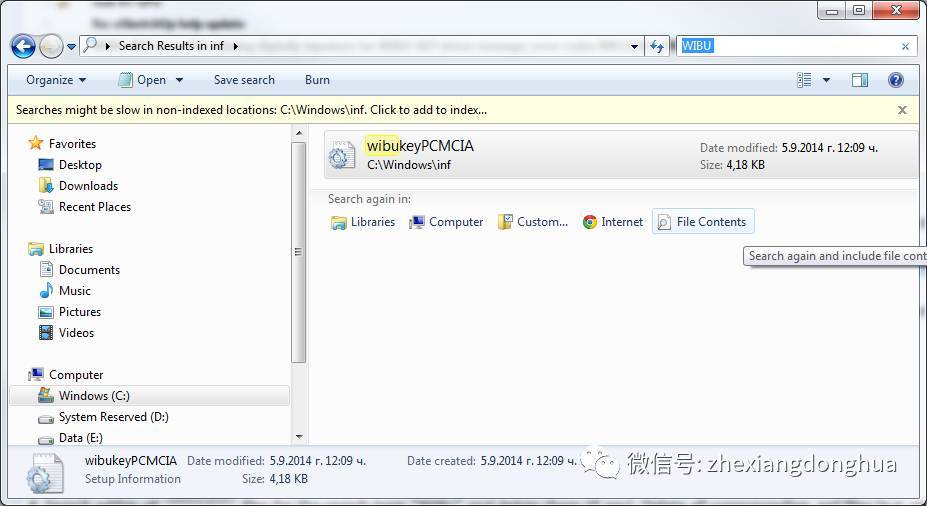The width and height of the screenshot is (927, 506).
Task: Click the navigation pane scroll down arrow
Action: [299, 437]
